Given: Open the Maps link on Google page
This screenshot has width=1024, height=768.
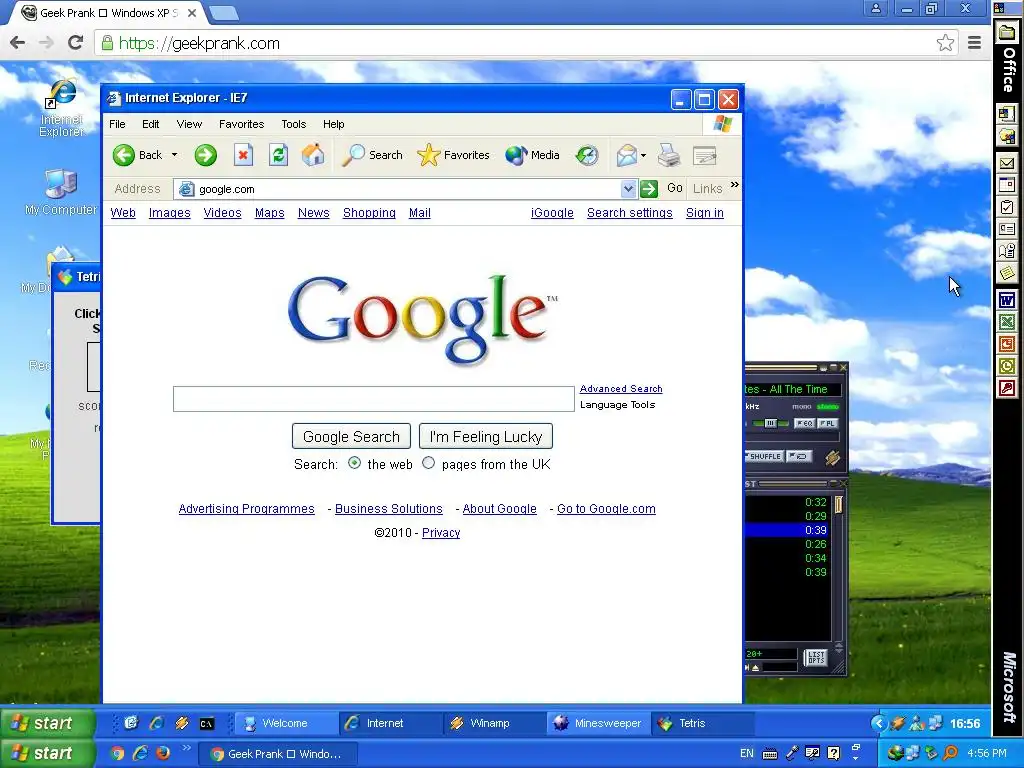Looking at the screenshot, I should (x=270, y=213).
